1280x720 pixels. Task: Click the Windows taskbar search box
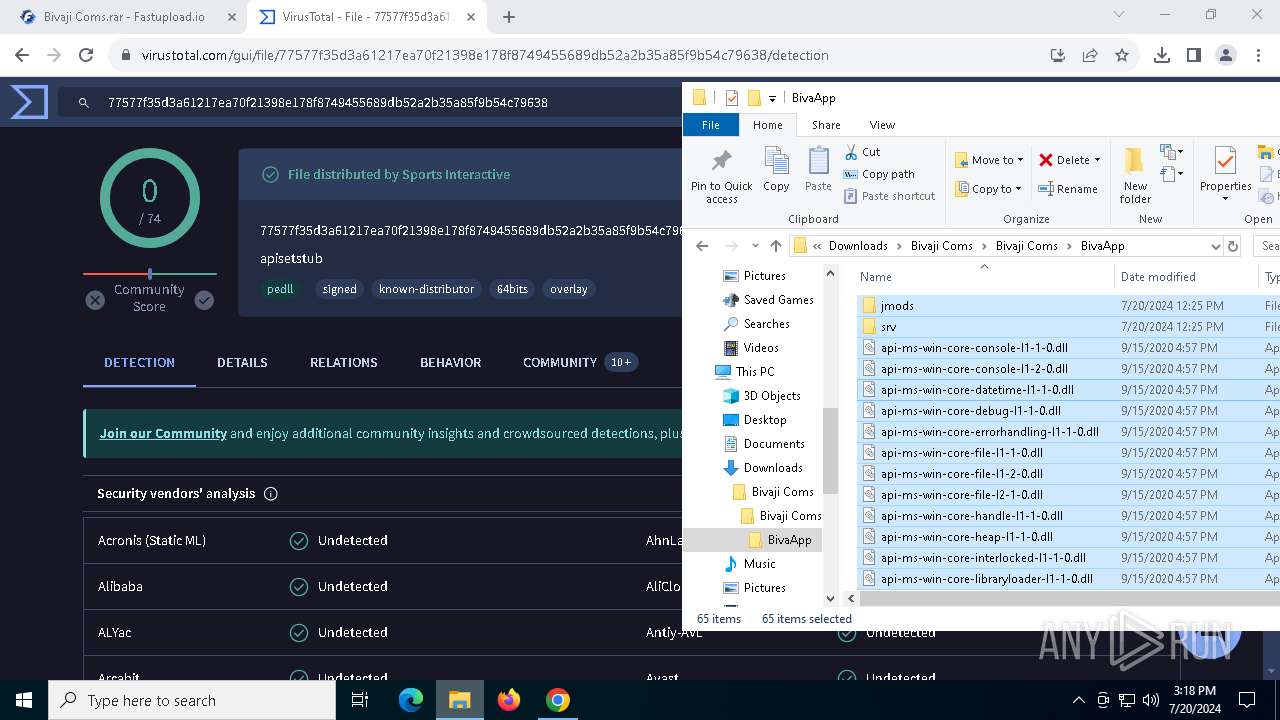[x=192, y=700]
